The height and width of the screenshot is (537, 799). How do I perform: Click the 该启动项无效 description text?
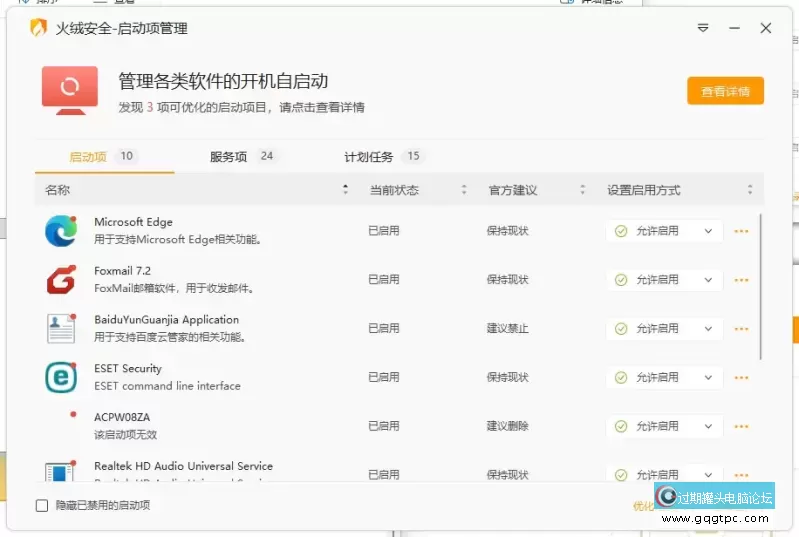[x=125, y=435]
